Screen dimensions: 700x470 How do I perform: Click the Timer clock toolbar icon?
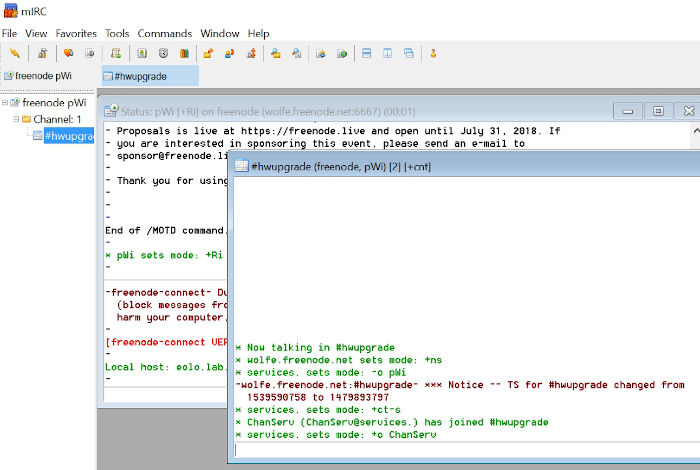pyautogui.click(x=163, y=54)
